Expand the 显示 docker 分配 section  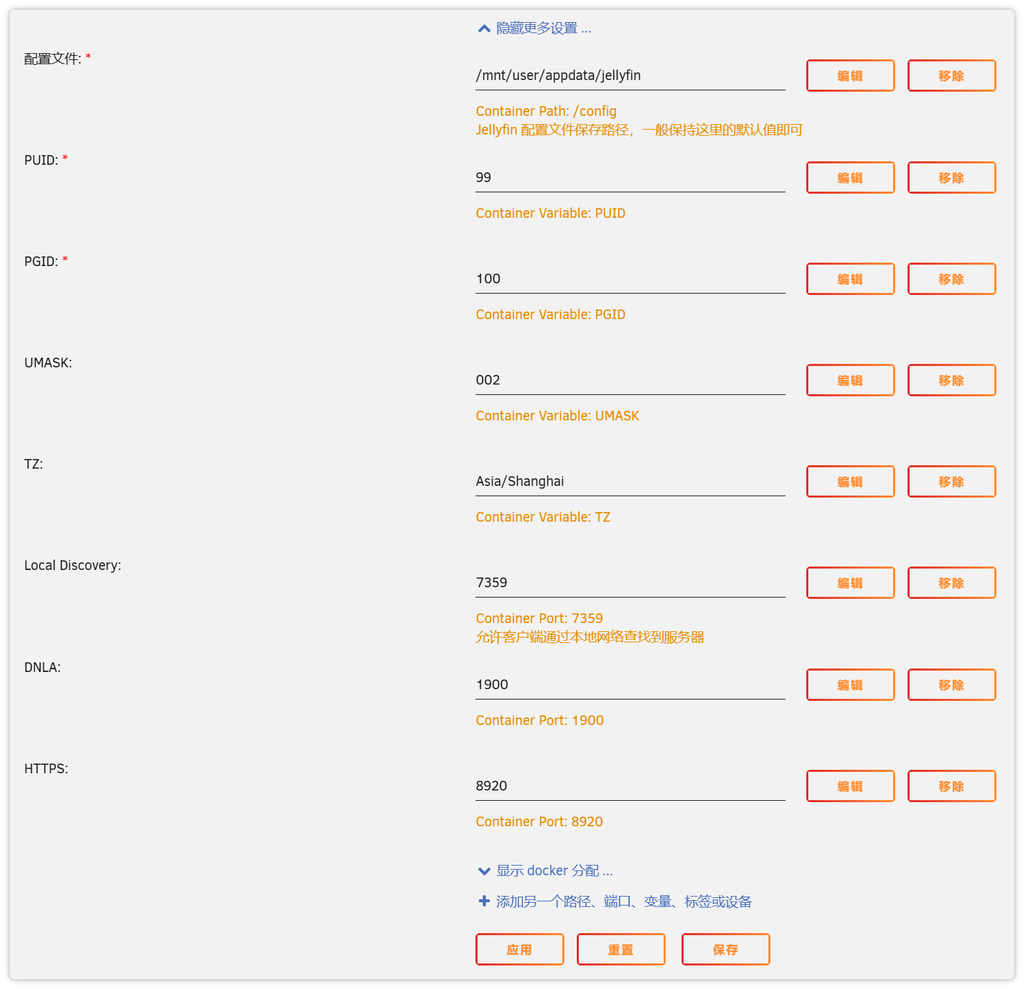pos(545,871)
